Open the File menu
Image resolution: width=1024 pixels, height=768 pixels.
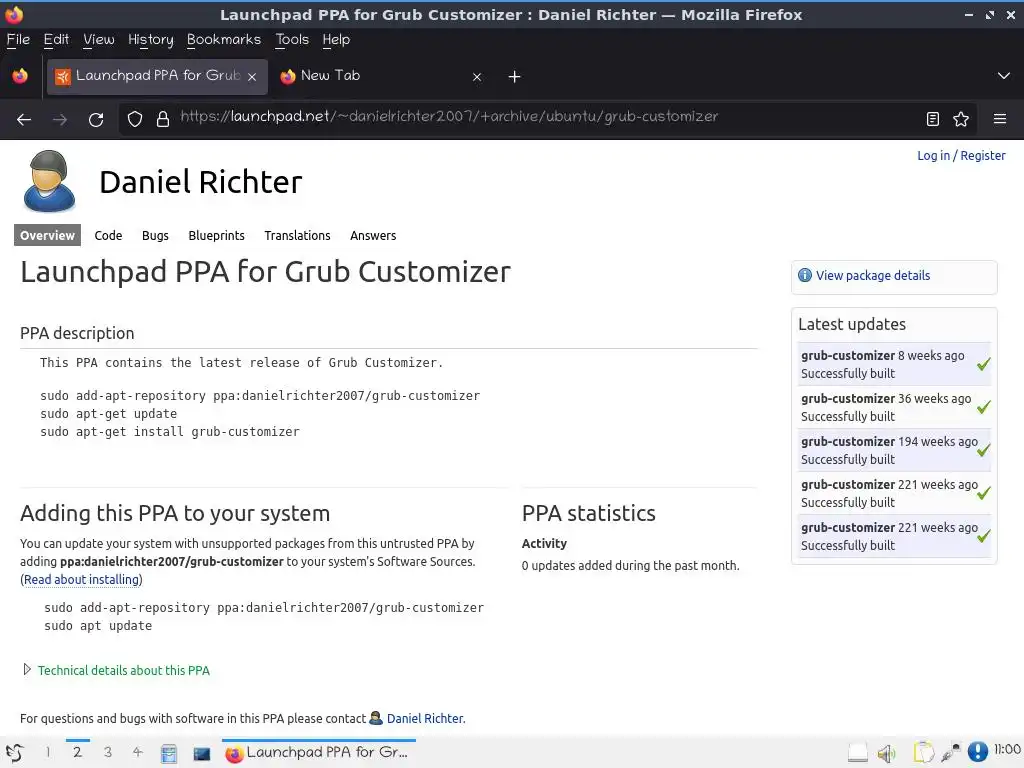pos(18,40)
